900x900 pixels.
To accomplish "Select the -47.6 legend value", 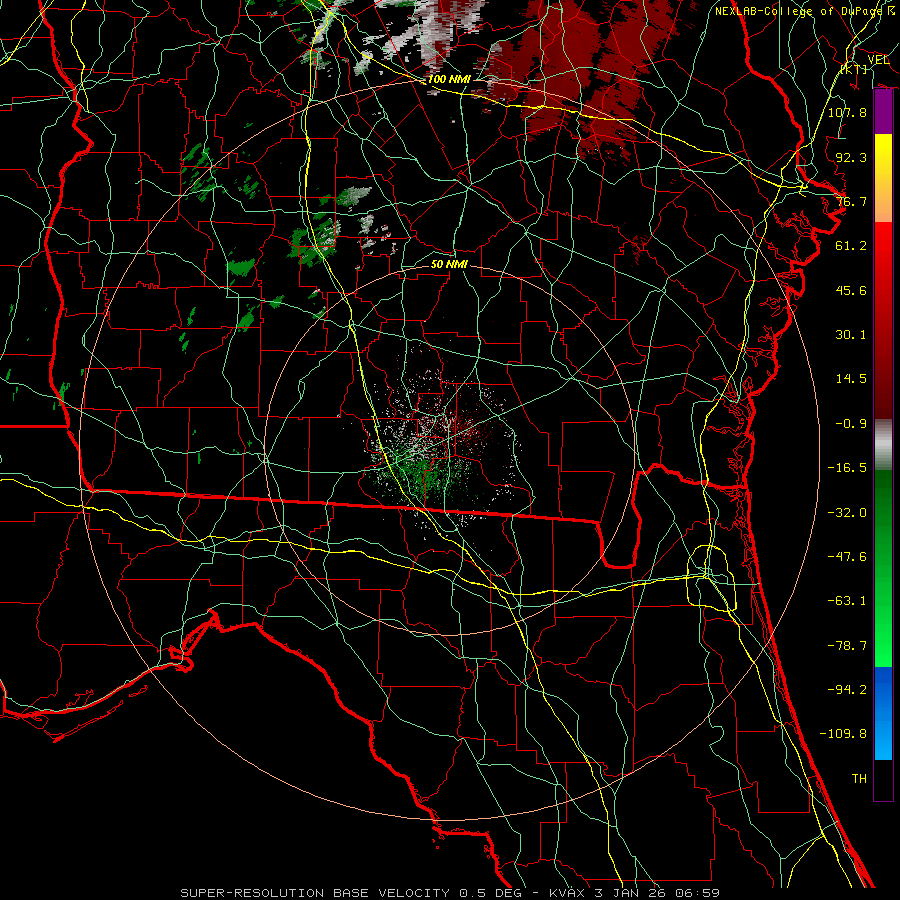I will [x=847, y=557].
